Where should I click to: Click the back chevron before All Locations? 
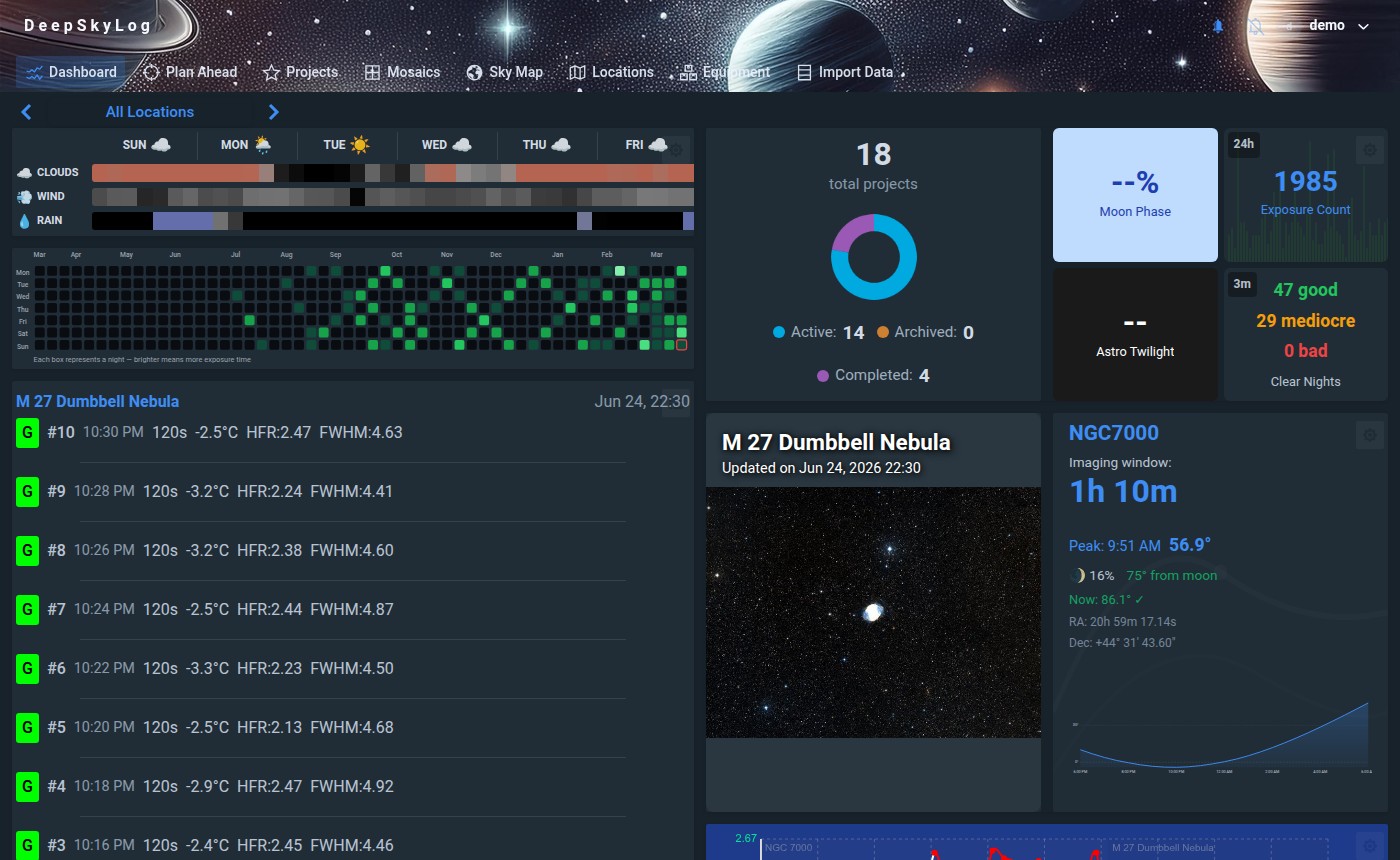pyautogui.click(x=27, y=112)
